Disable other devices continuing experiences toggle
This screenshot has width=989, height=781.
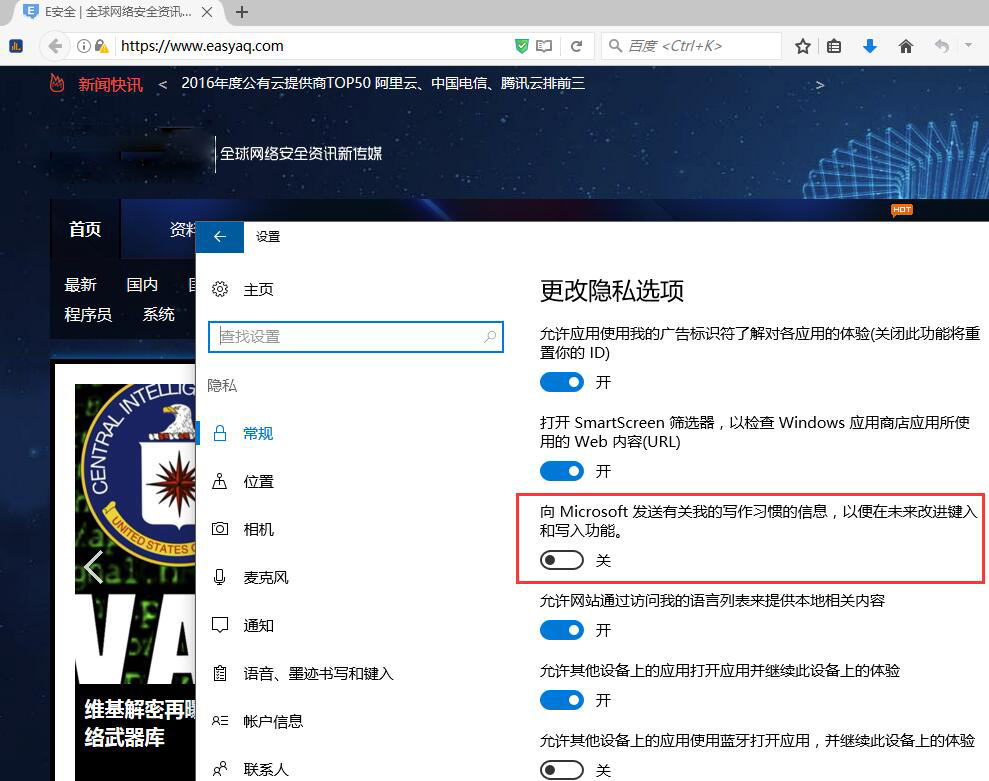point(561,700)
